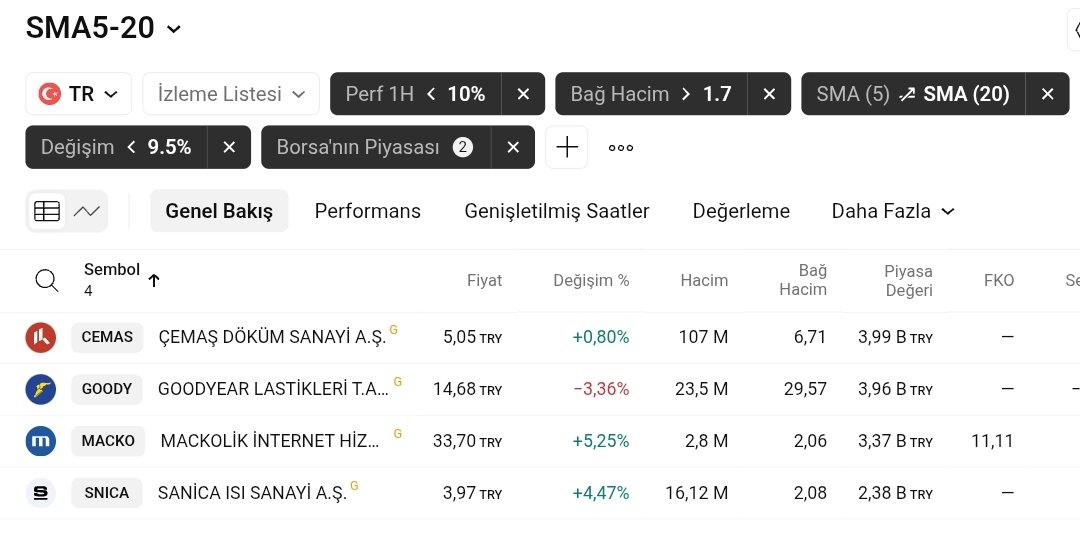The height and width of the screenshot is (545, 1080).
Task: Click the GOODY company logo icon
Action: click(x=40, y=389)
